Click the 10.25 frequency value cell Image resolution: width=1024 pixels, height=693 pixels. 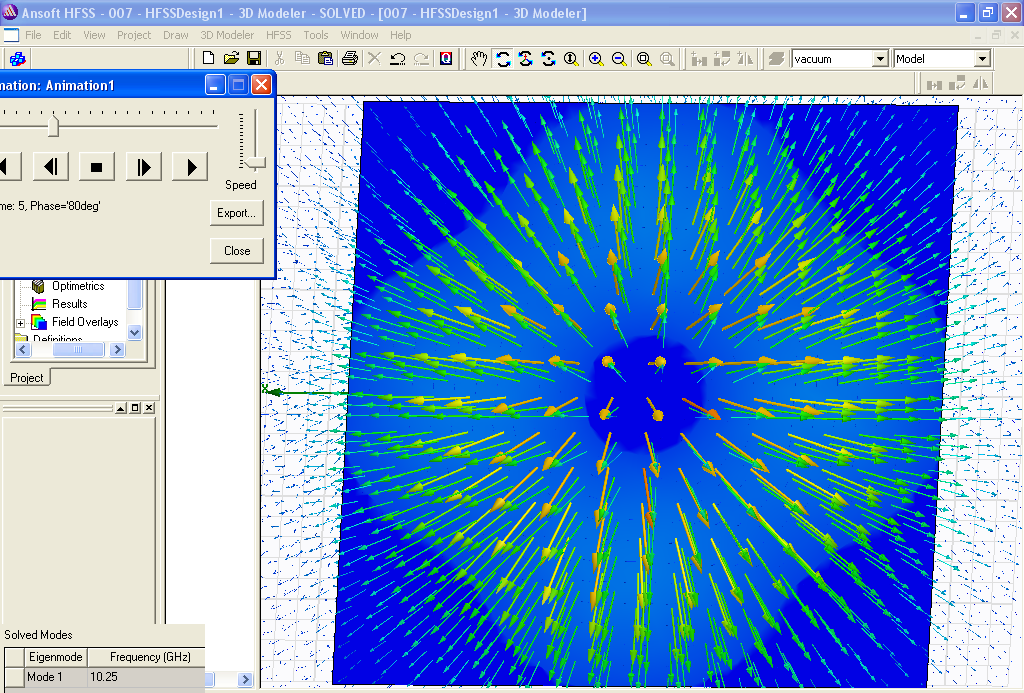tap(146, 677)
